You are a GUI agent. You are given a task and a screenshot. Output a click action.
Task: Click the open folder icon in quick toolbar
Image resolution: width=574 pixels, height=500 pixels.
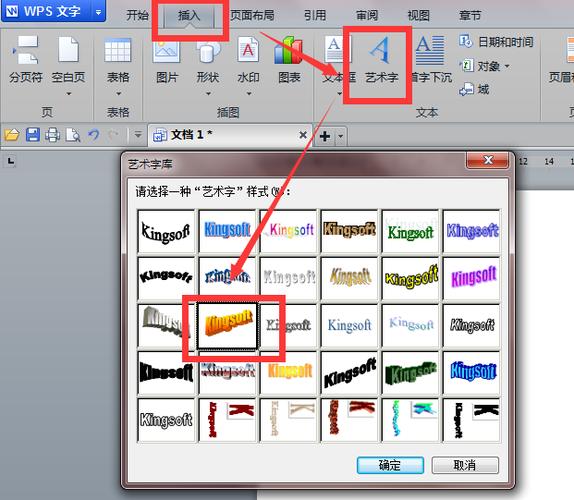(12, 135)
